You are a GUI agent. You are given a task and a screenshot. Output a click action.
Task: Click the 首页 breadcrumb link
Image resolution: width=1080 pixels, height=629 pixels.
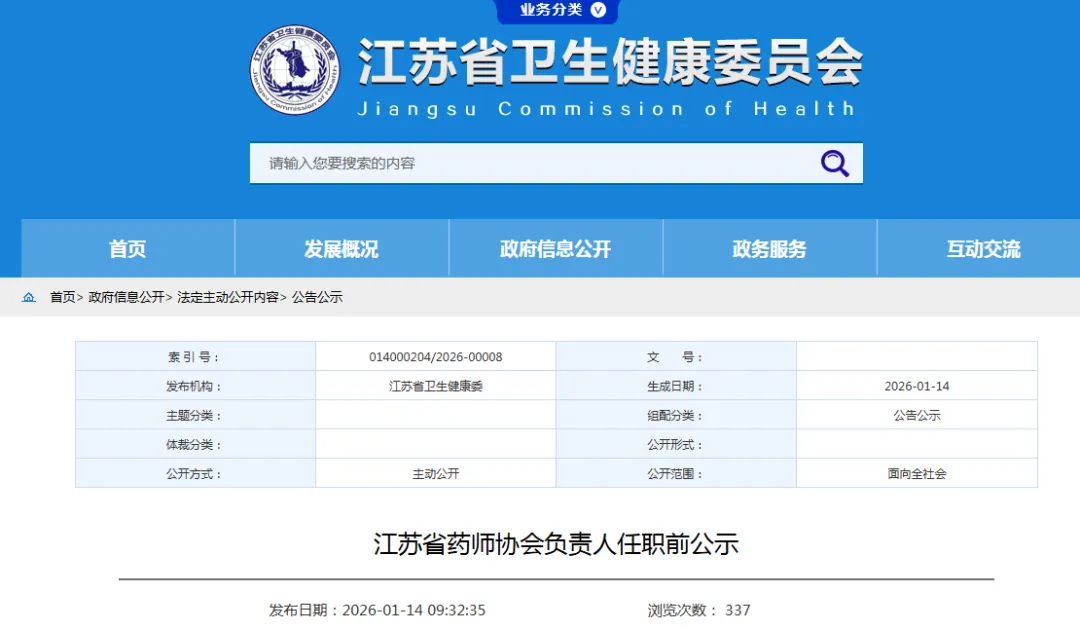(62, 297)
